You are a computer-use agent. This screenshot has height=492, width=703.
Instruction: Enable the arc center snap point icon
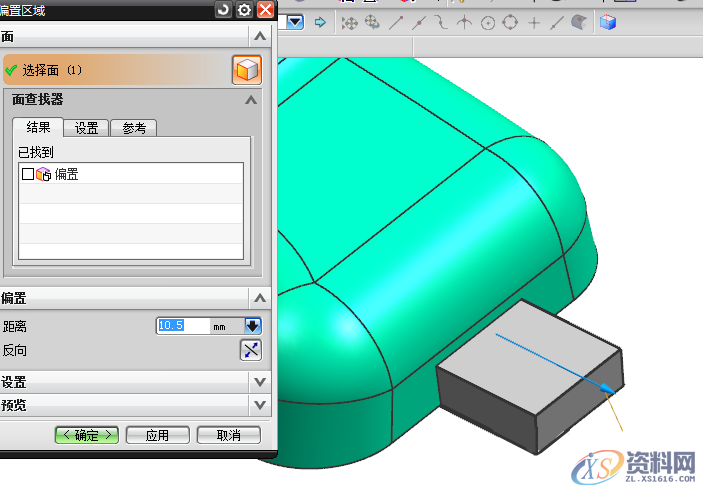[x=488, y=22]
